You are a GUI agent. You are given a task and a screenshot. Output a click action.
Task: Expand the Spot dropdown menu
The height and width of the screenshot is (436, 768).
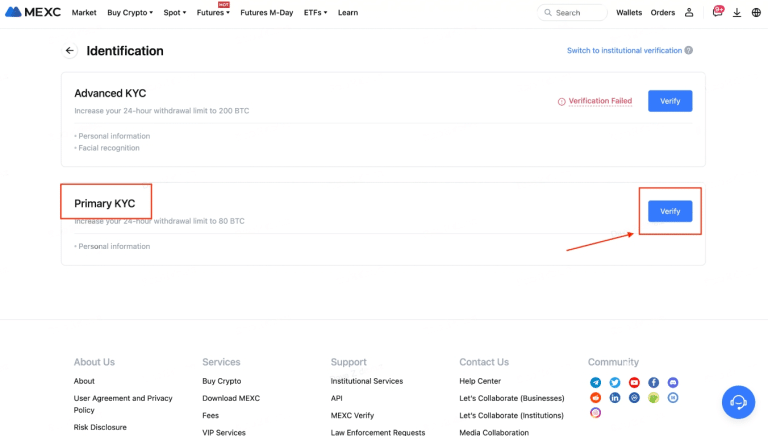[x=175, y=13]
